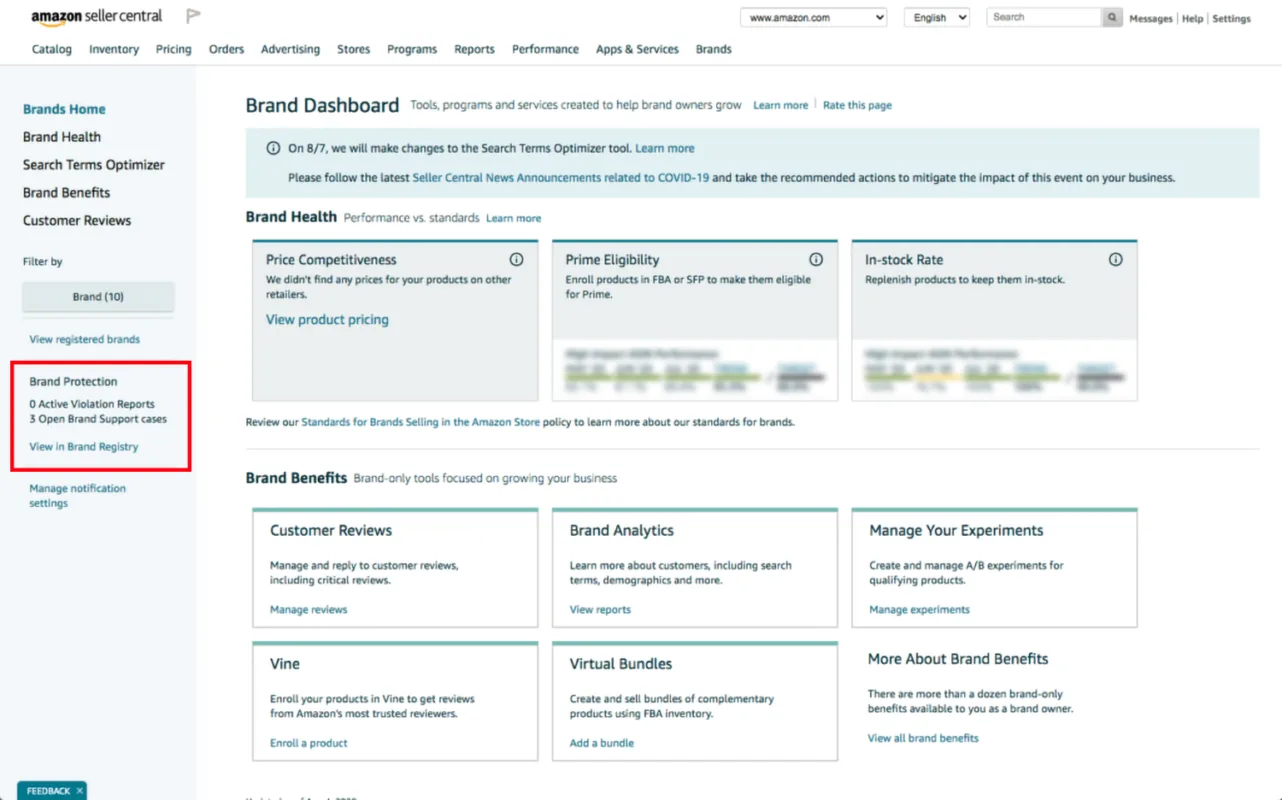
Task: Open the Pricing menu
Action: (x=174, y=49)
